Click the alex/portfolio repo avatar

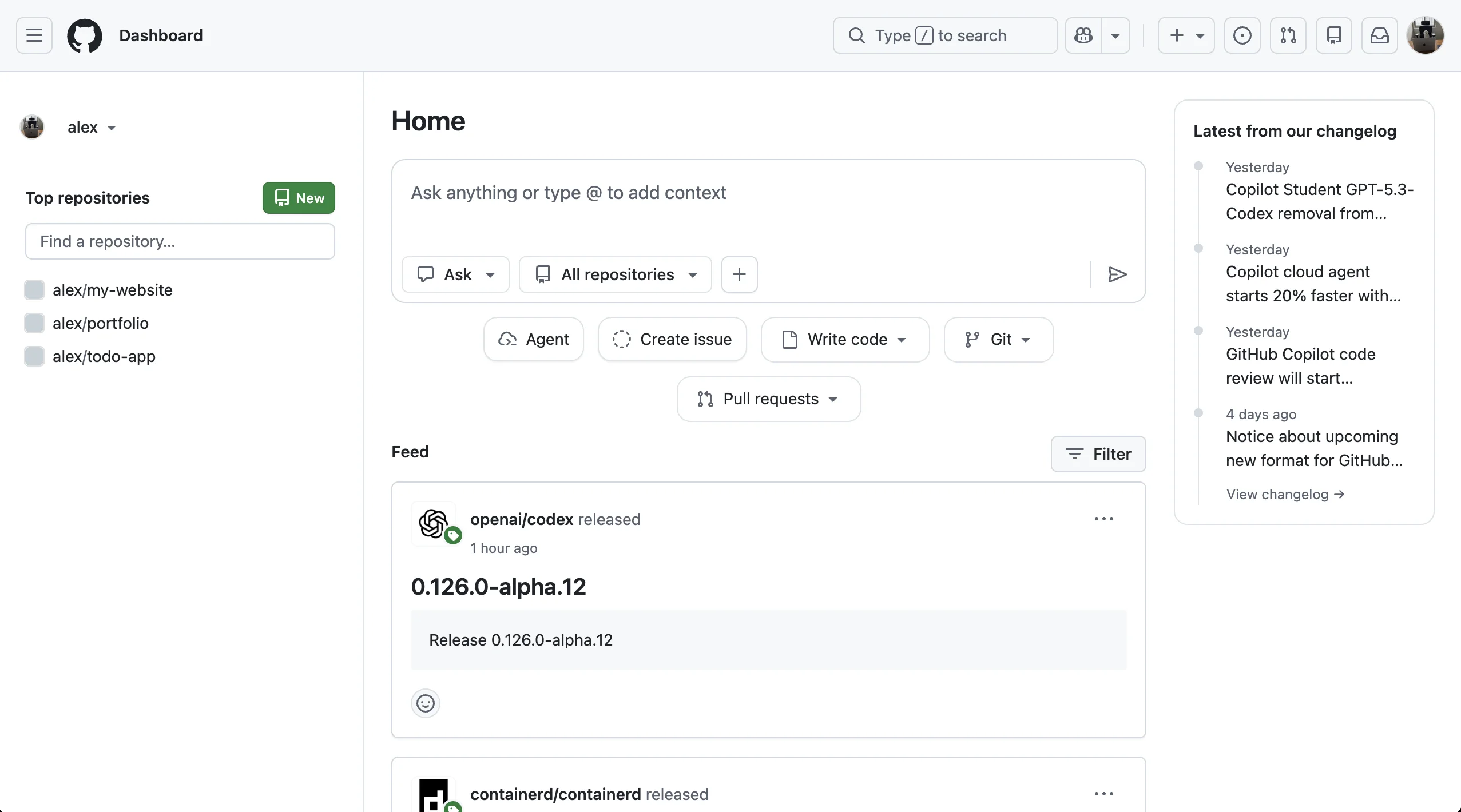pyautogui.click(x=34, y=323)
